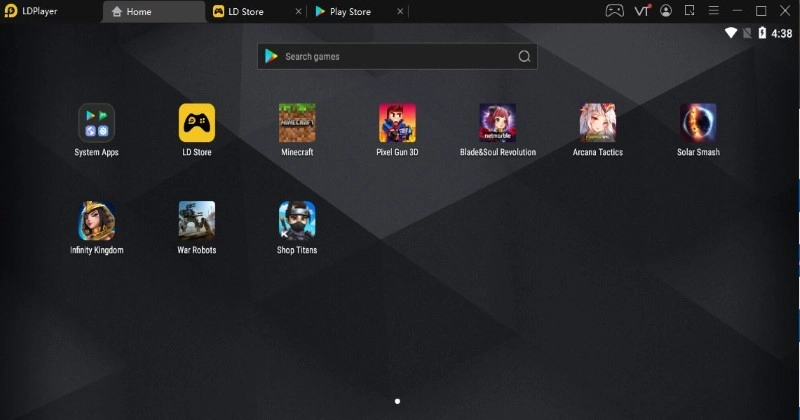Viewport: 800px width, 420px height.
Task: Click the Search games input field
Action: coord(397,57)
